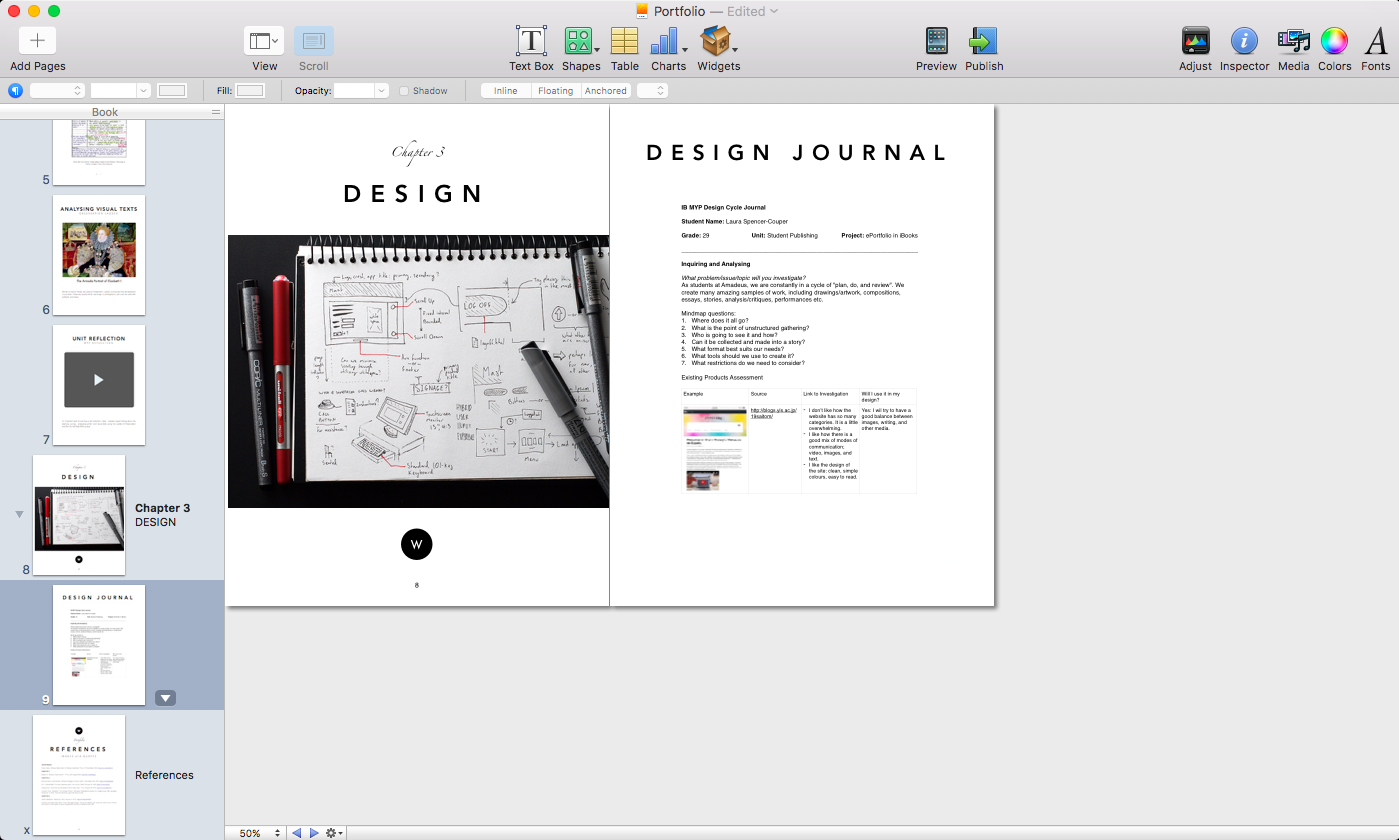
Task: Click the Publish toolbar icon
Action: pyautogui.click(x=984, y=41)
